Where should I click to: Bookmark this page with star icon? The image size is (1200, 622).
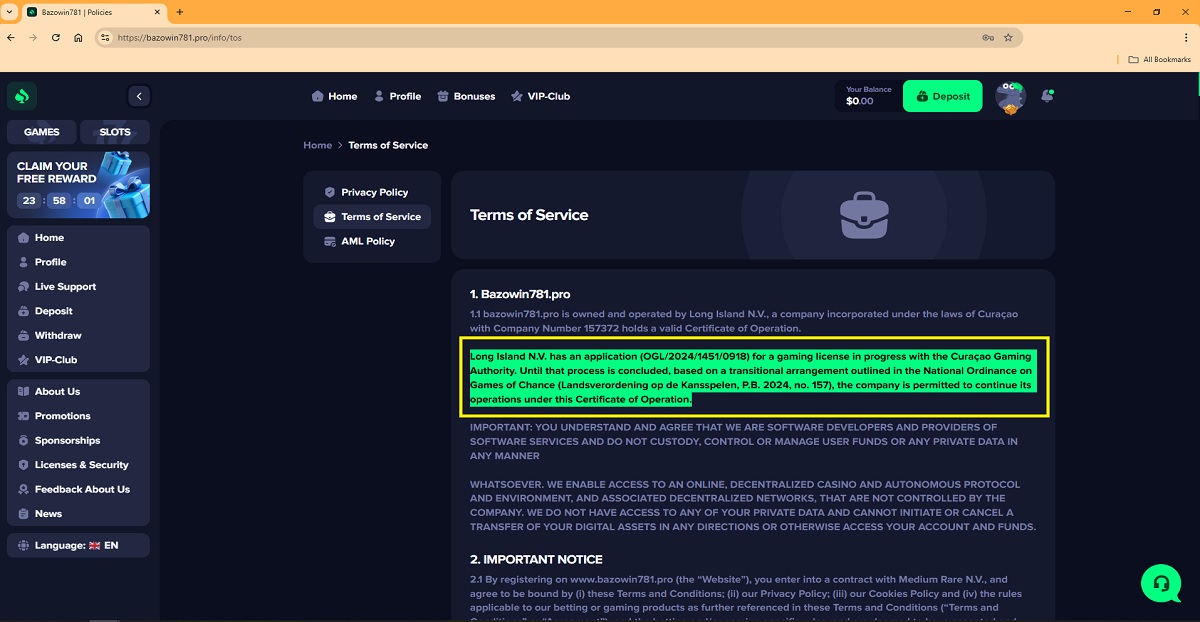pos(1008,38)
